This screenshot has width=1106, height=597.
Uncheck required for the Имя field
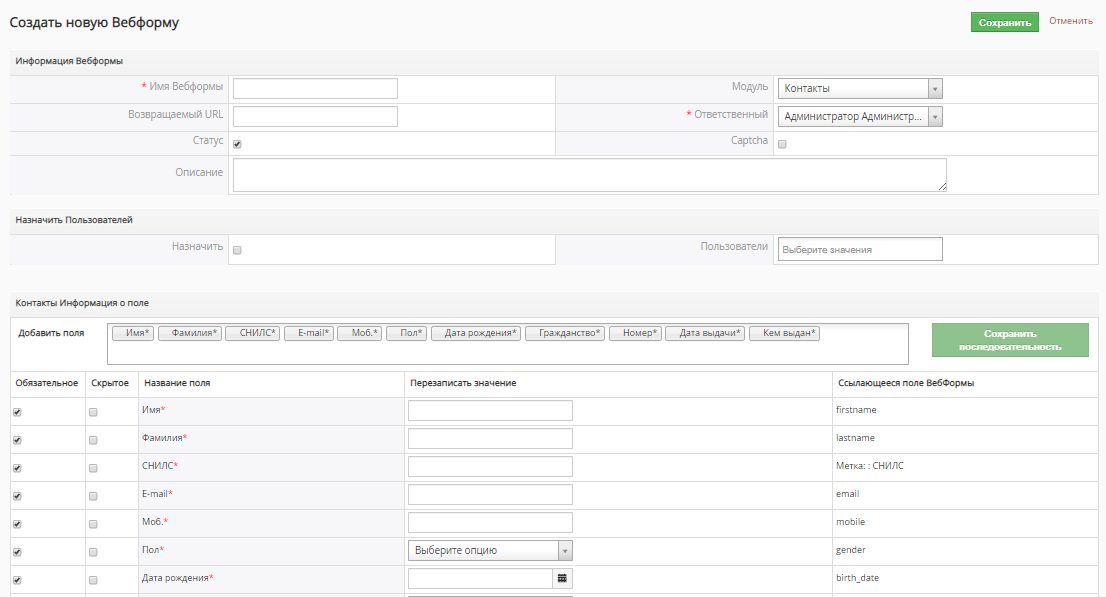click(x=17, y=412)
